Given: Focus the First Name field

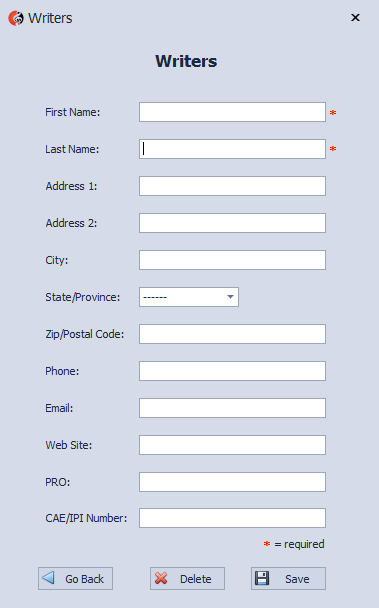Looking at the screenshot, I should (x=232, y=112).
